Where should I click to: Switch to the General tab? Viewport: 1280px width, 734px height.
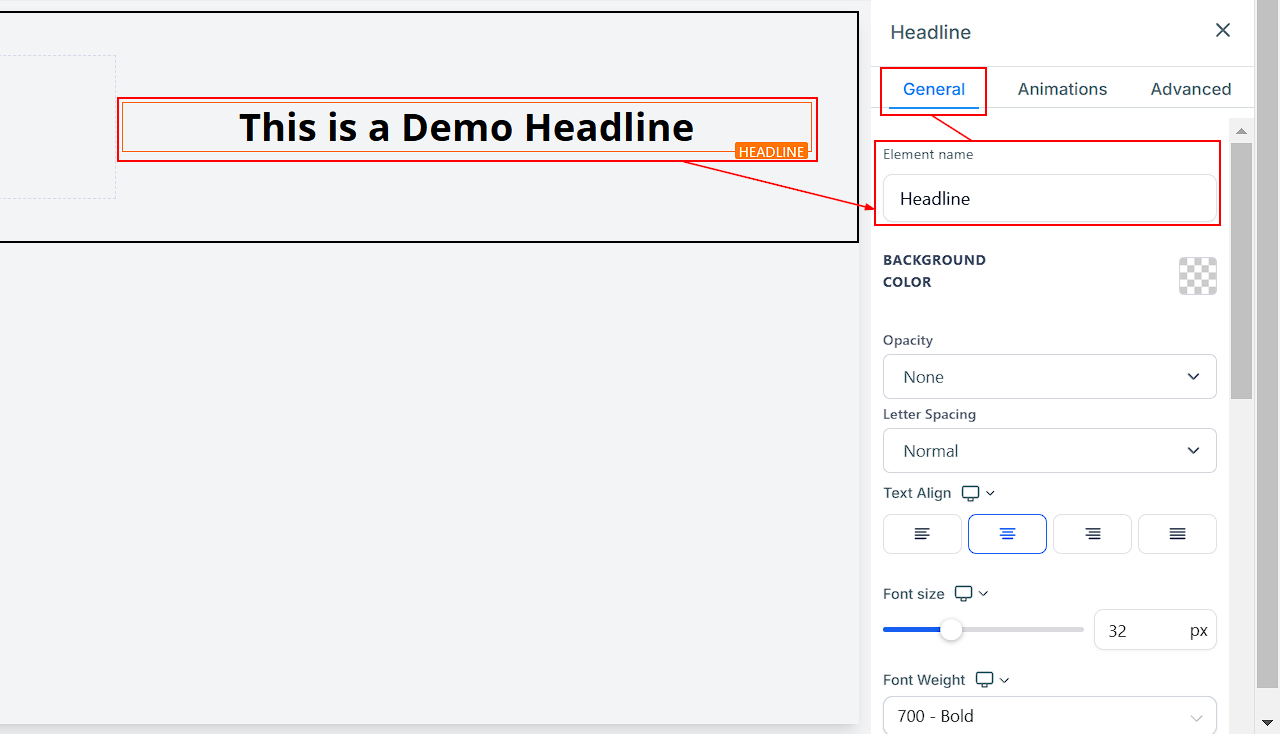[x=934, y=89]
